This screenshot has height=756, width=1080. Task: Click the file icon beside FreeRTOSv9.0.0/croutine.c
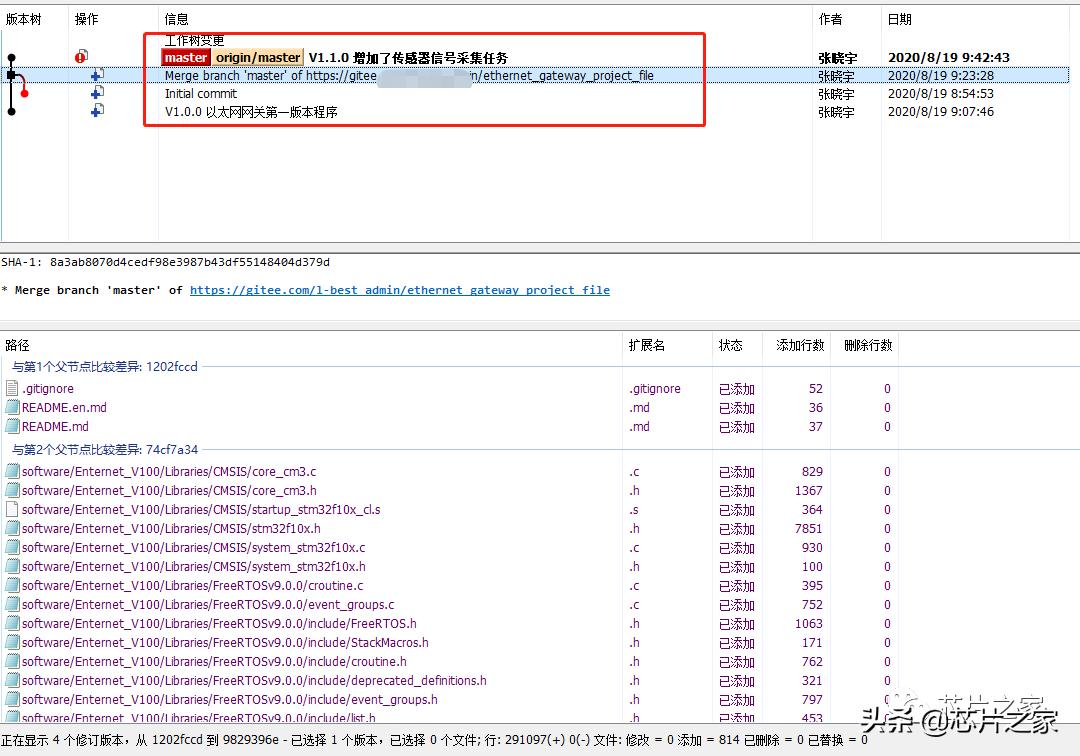pos(12,585)
